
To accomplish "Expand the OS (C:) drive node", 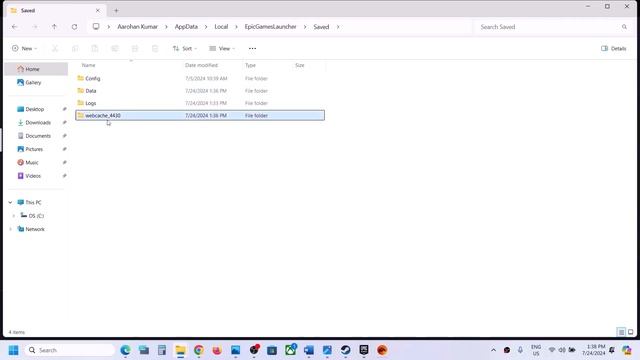I will coord(13,216).
